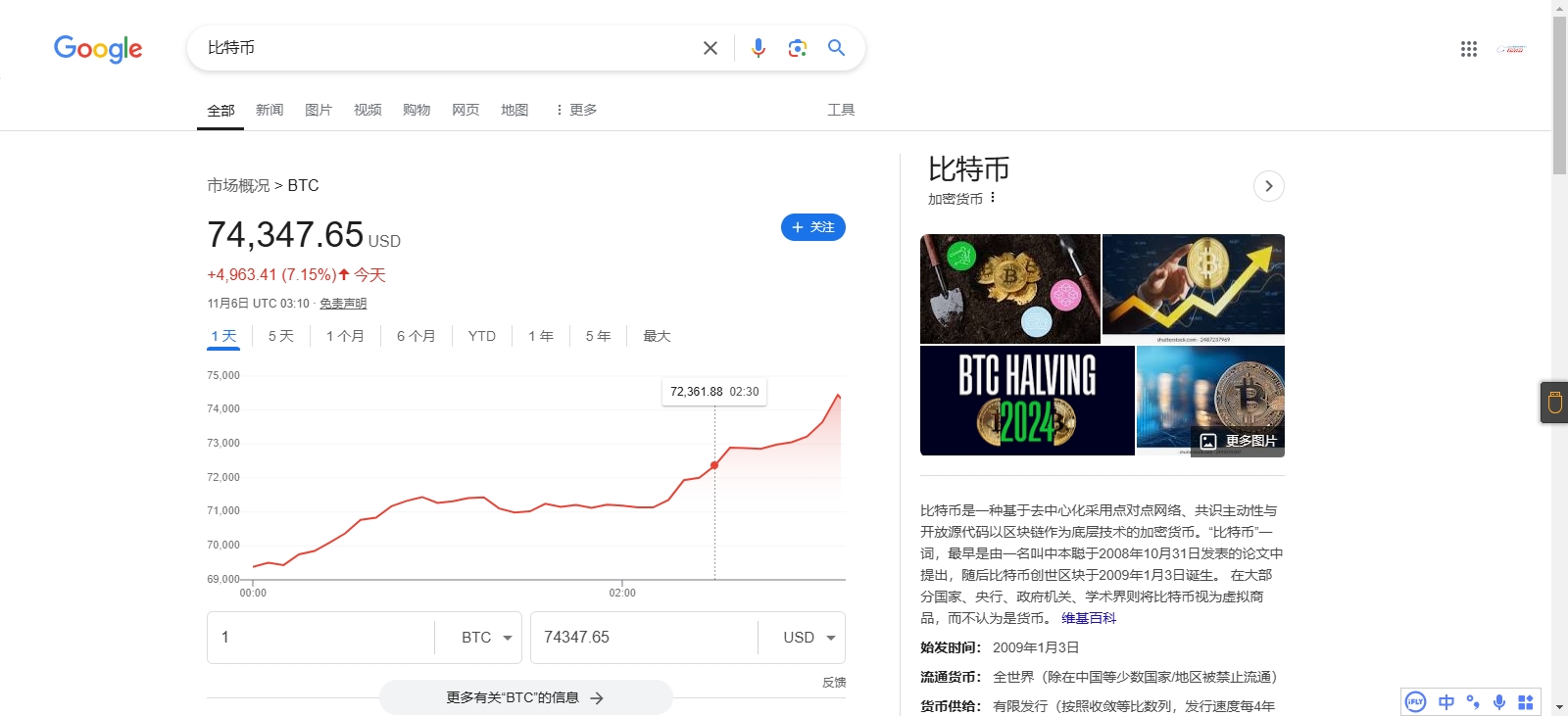Expand the USD currency dropdown
This screenshot has width=1568, height=716.
point(809,638)
